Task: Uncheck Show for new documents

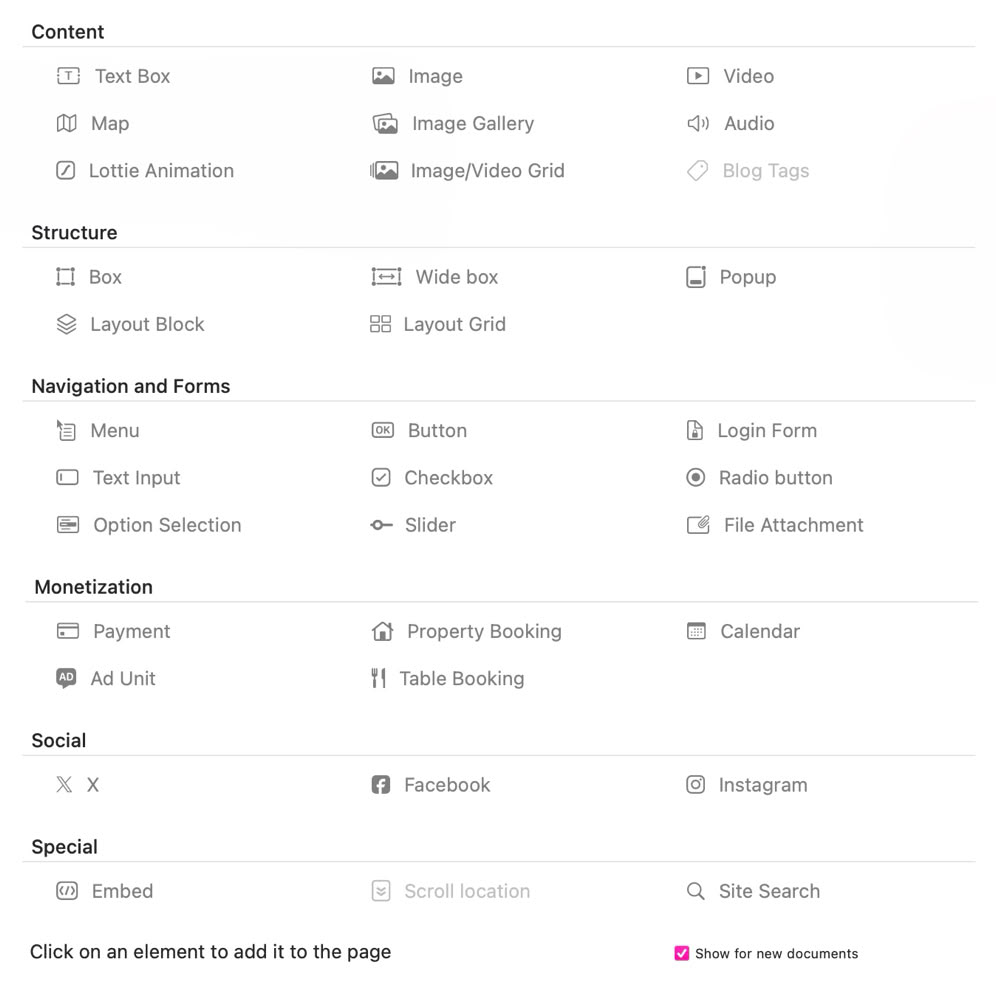Action: pos(682,953)
